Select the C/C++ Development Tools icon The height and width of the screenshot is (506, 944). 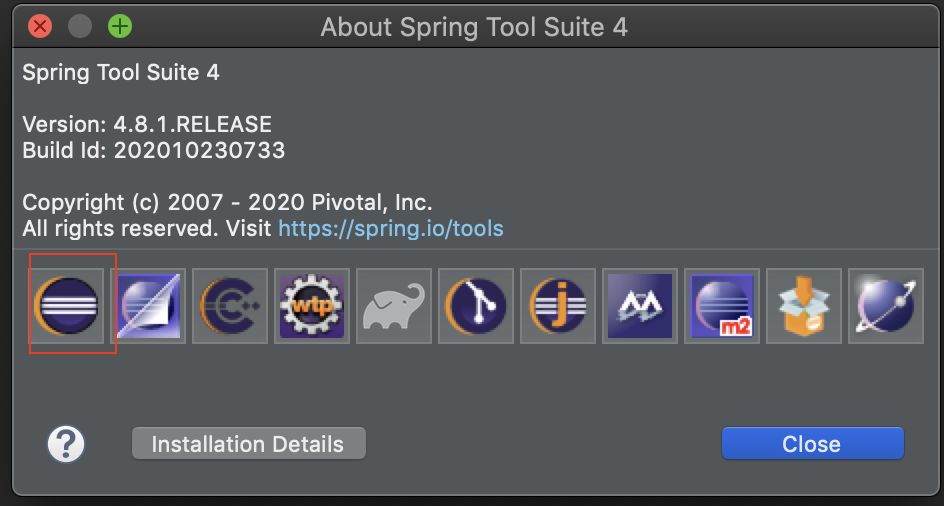coord(230,305)
